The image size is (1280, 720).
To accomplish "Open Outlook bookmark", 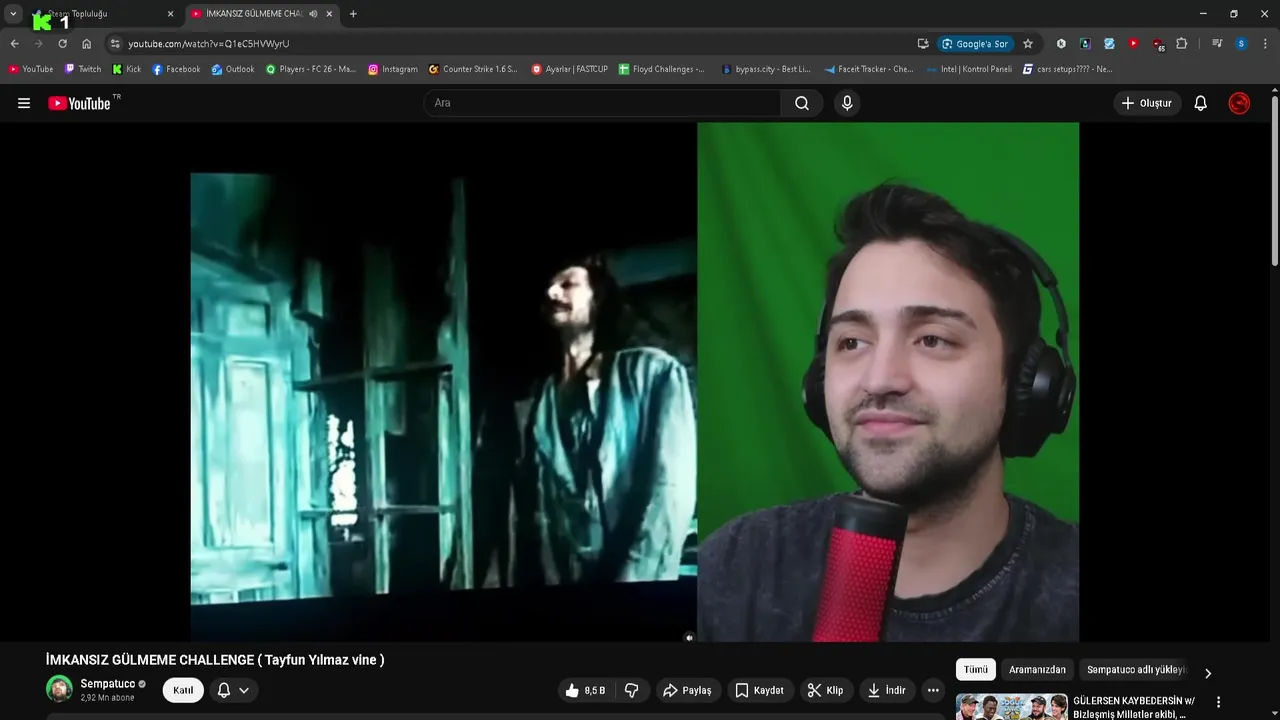I will click(233, 69).
